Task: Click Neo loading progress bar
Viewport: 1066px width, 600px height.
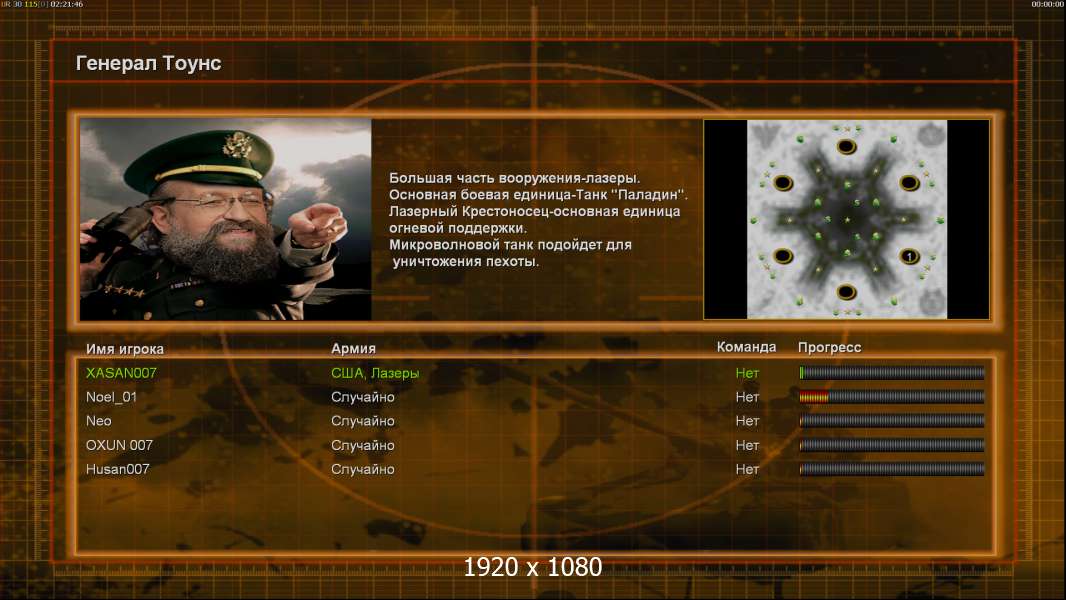Action: tap(892, 421)
